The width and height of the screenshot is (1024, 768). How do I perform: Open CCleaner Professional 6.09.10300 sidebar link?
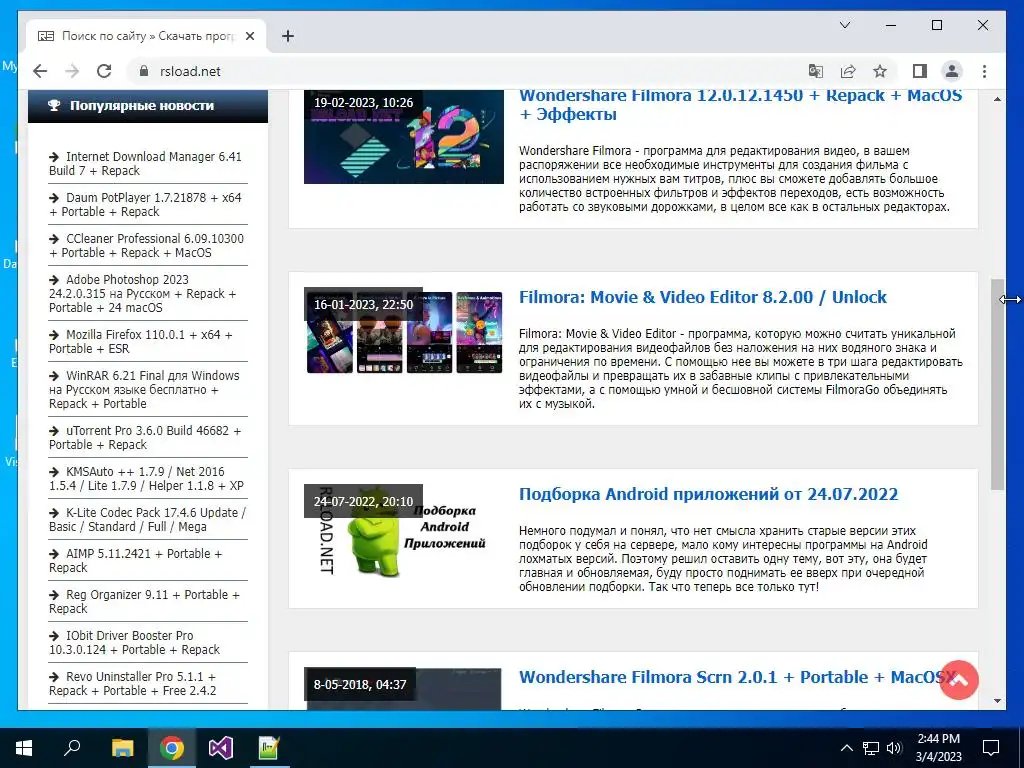(146, 246)
